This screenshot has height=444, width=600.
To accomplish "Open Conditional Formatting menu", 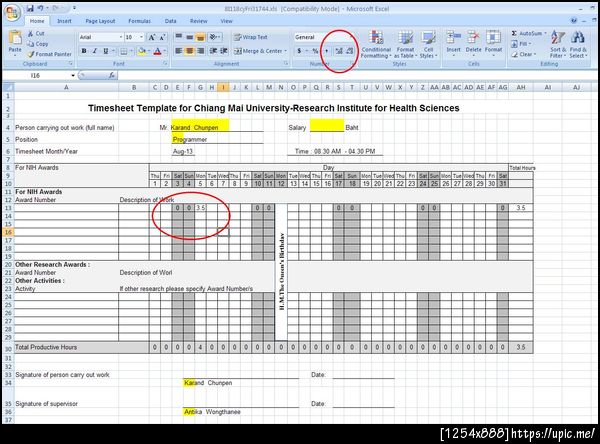I will [x=376, y=44].
